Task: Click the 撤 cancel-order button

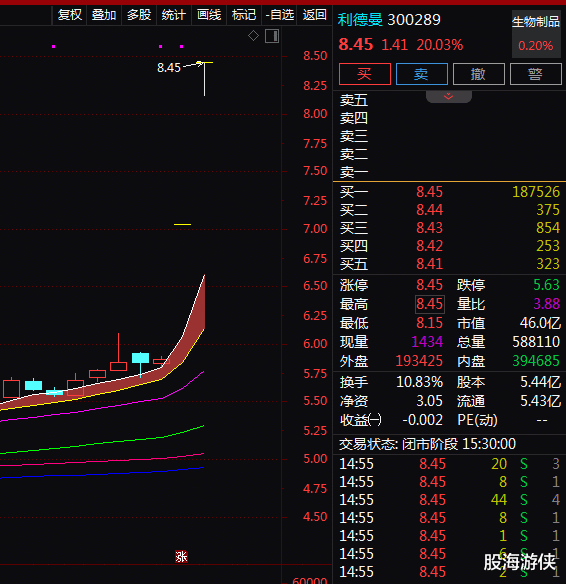Action: click(x=478, y=74)
